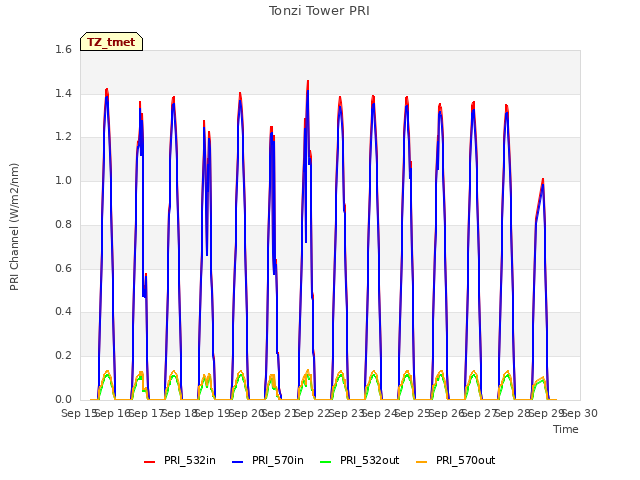Viewport: 640px width, 480px height.
Task: Click the y-axis label PRI Channel (W/m2/nm)
Action: point(14,227)
